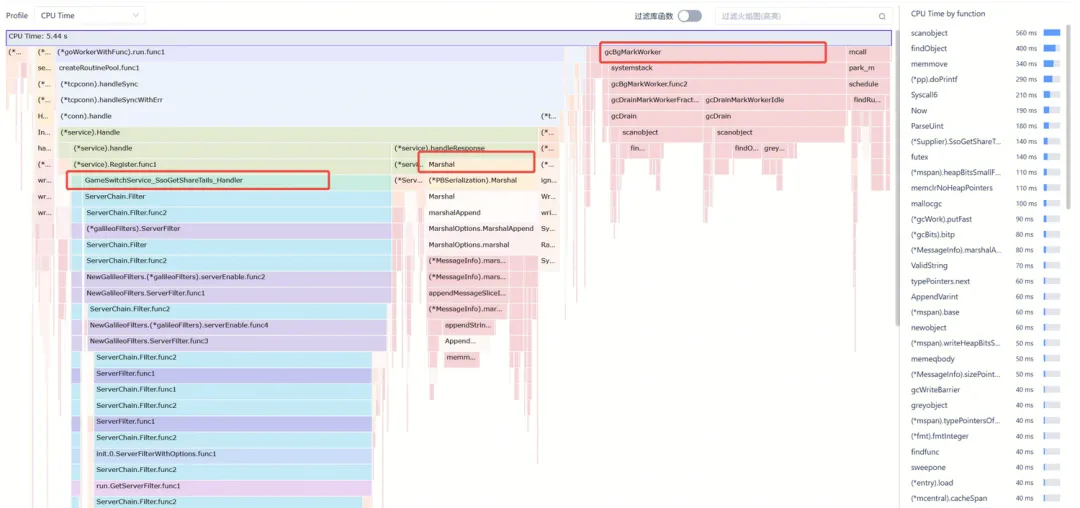Open the CPU Time profile dropdown

coord(90,16)
